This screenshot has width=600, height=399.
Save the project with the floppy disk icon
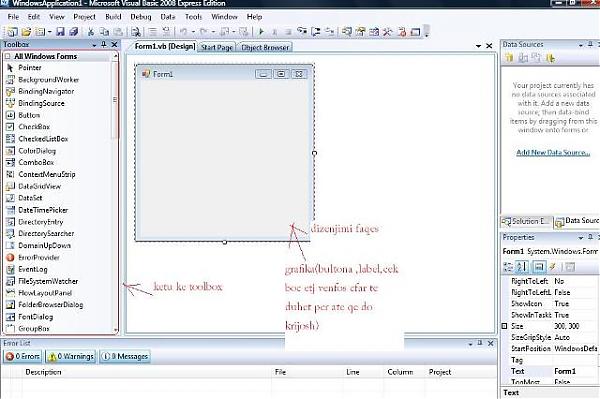pyautogui.click(x=60, y=32)
